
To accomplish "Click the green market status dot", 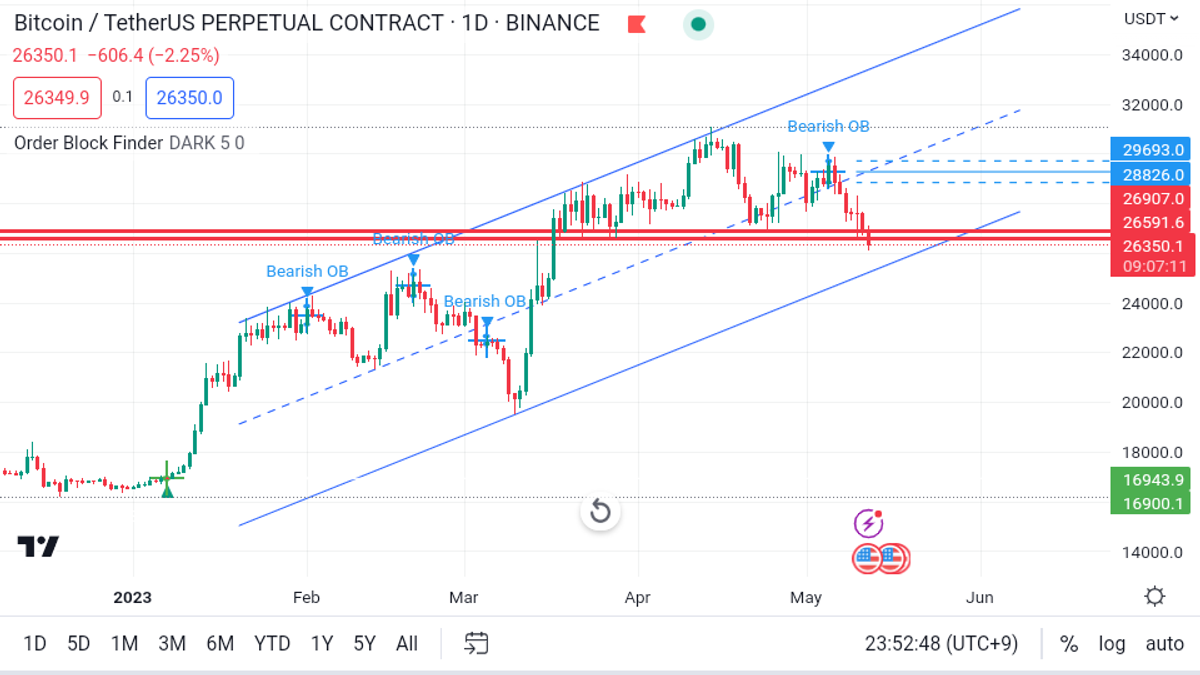I will pos(698,25).
